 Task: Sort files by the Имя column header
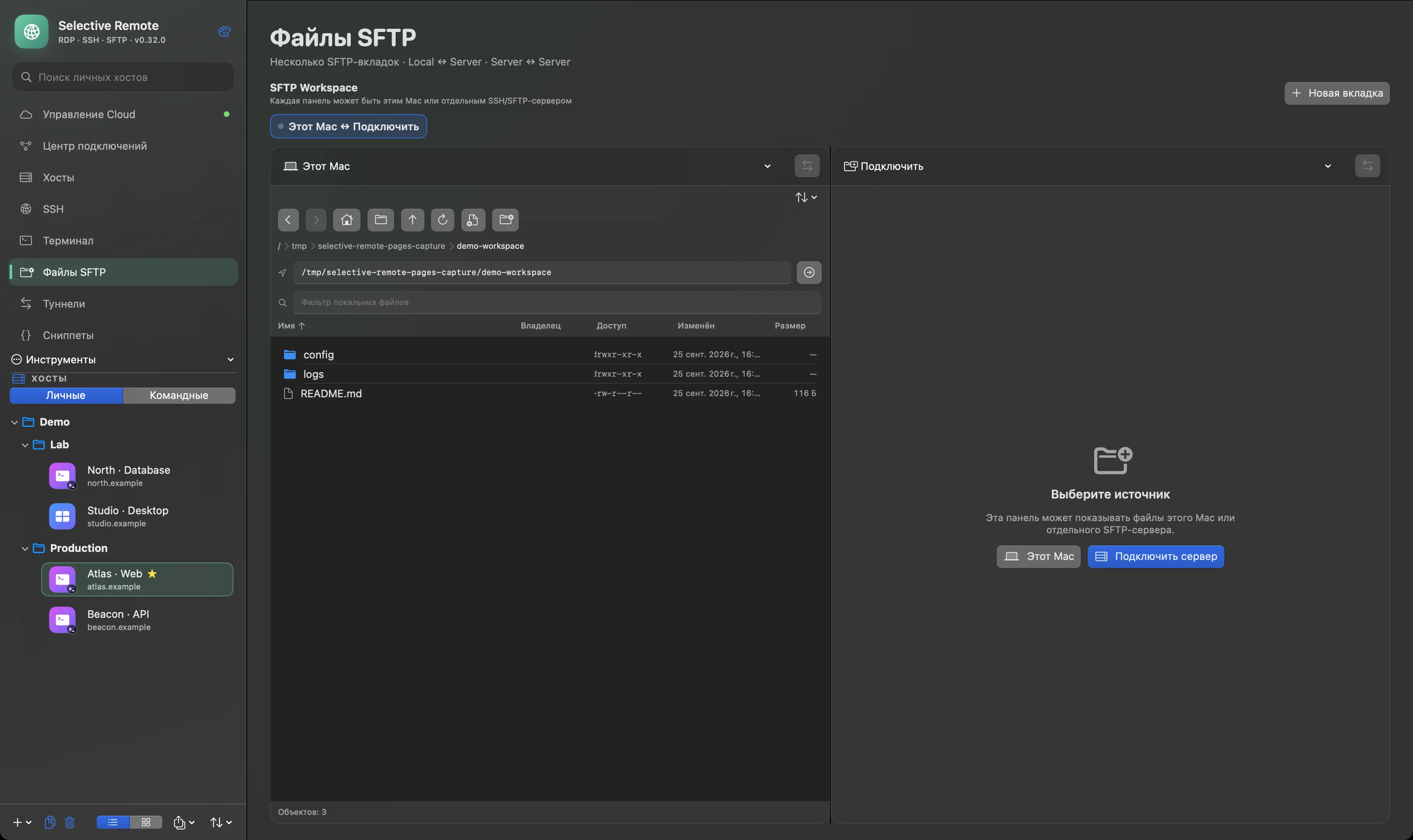(291, 325)
